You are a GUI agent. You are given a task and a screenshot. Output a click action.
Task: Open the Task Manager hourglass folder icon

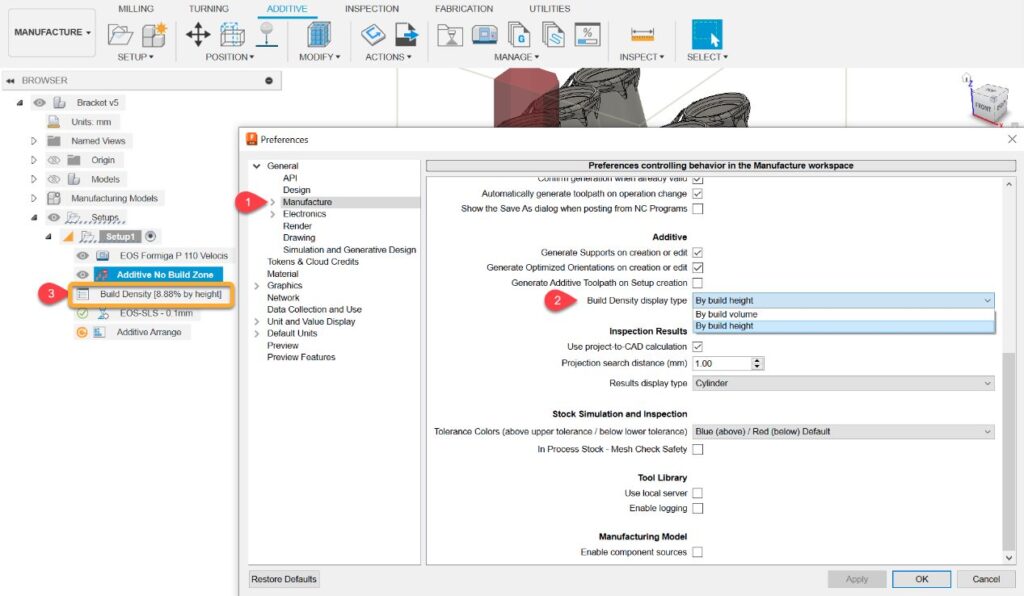(450, 35)
